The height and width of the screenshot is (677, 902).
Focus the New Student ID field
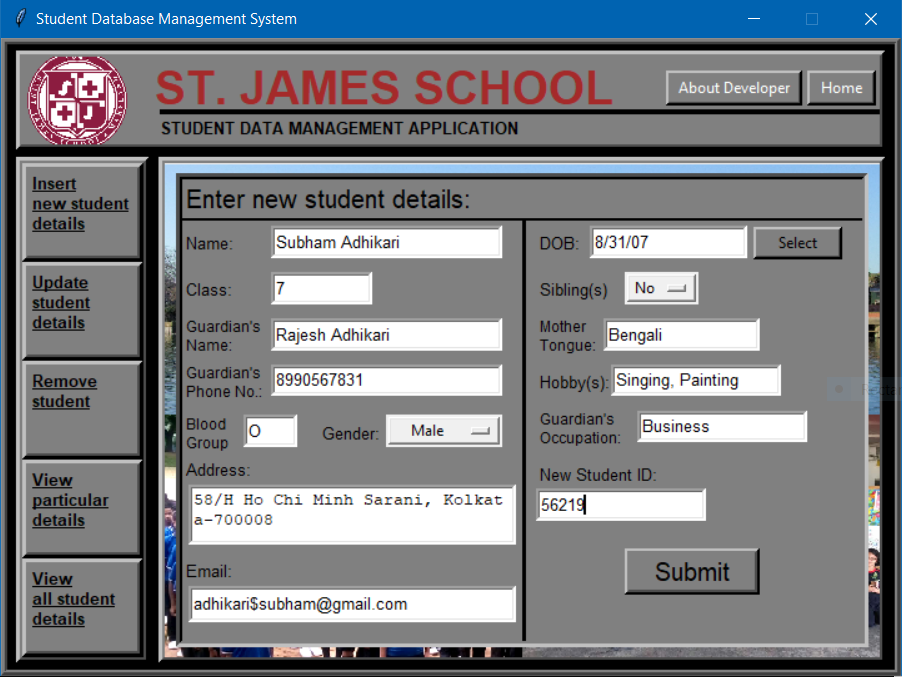point(621,505)
